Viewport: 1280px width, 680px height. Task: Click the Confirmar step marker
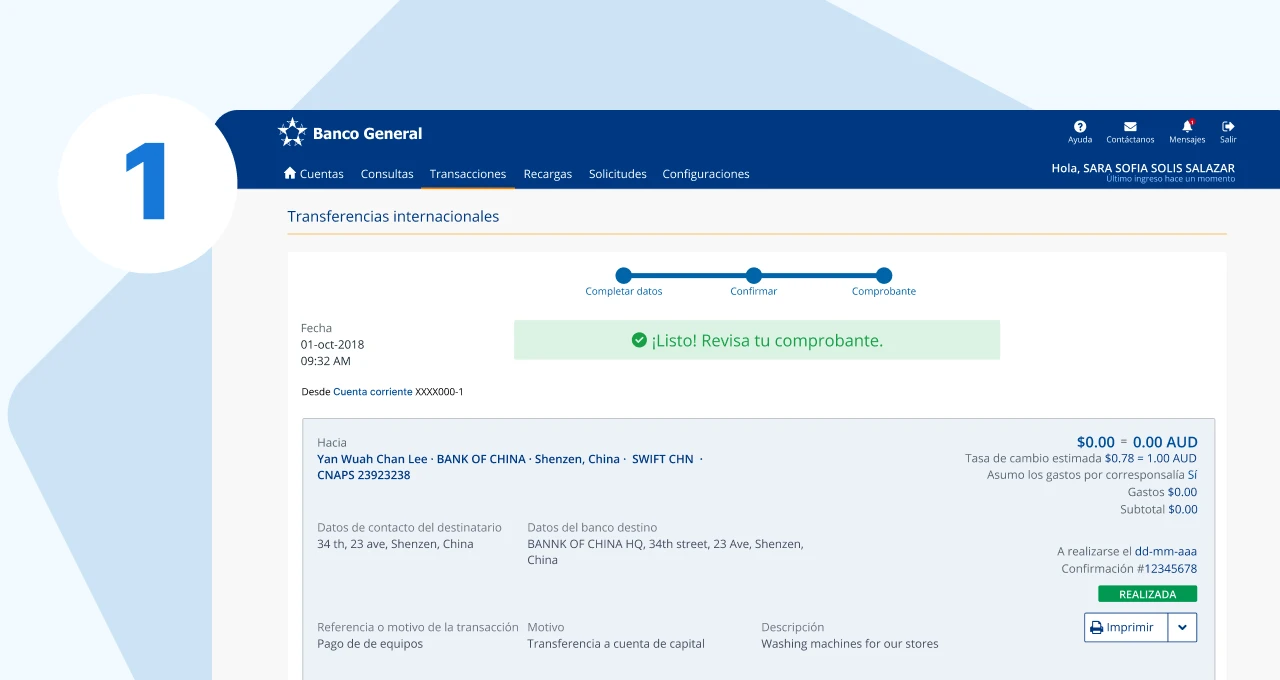(754, 275)
